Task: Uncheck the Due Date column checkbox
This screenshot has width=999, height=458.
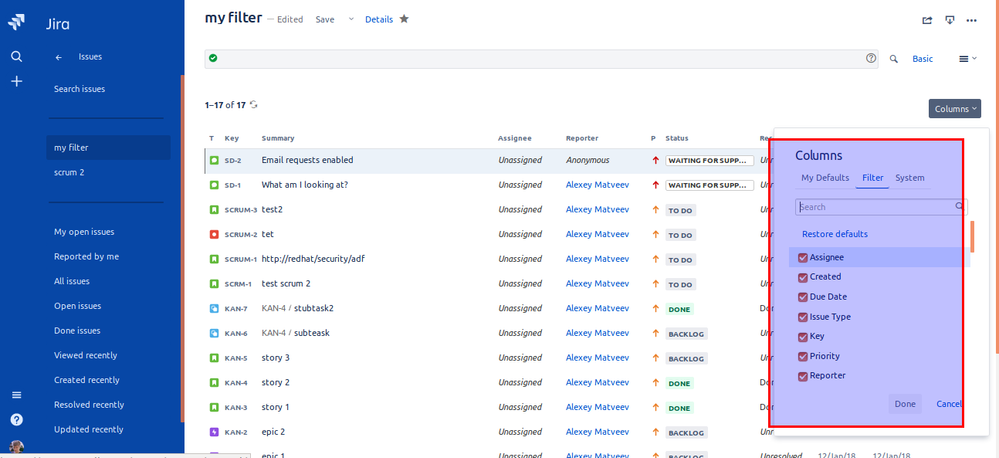Action: [x=803, y=297]
